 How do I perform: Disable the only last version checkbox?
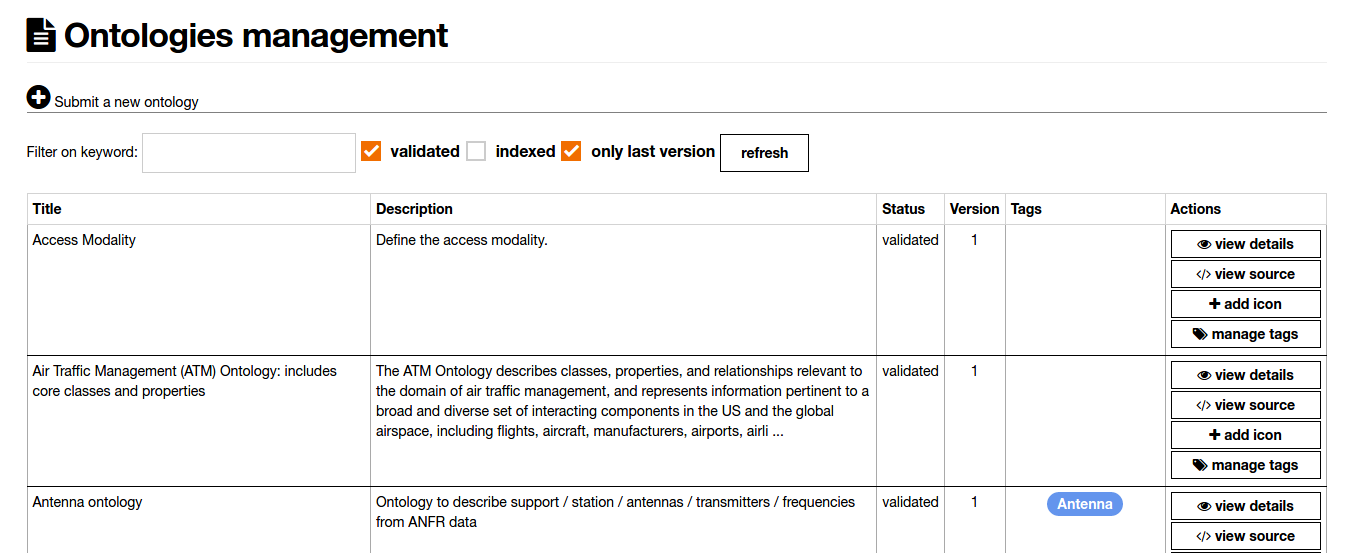click(x=571, y=151)
